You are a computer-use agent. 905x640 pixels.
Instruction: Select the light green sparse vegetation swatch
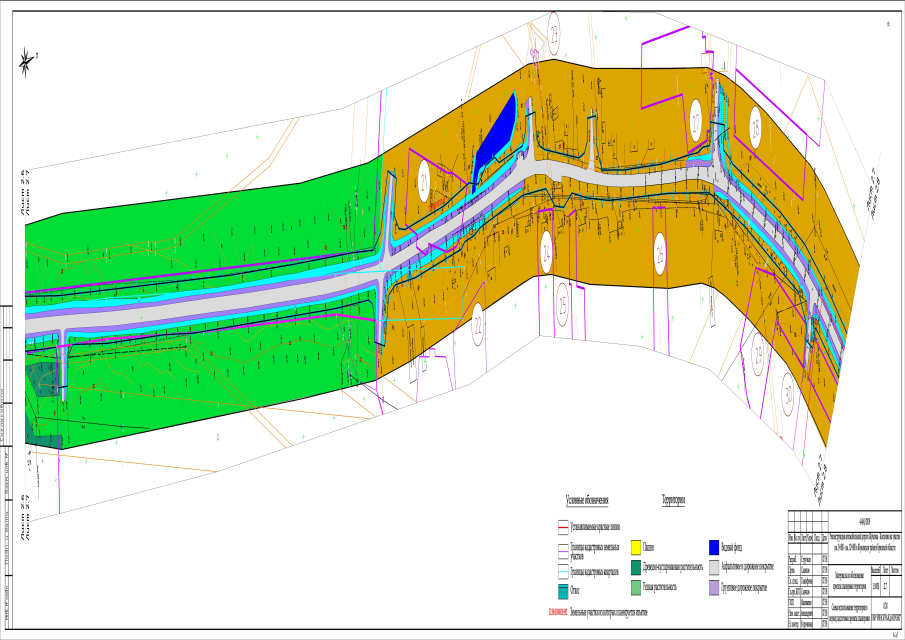(635, 588)
